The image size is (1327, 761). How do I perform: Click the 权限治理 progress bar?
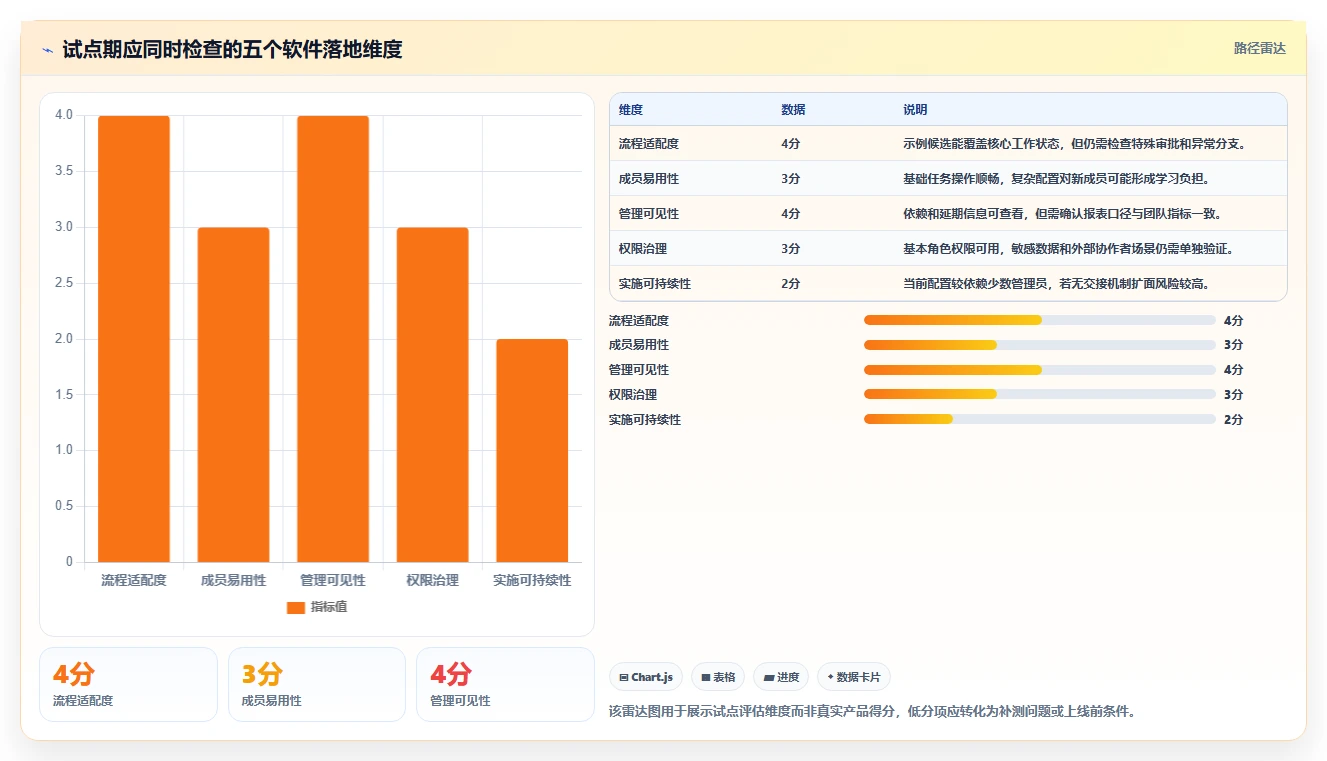[1040, 395]
